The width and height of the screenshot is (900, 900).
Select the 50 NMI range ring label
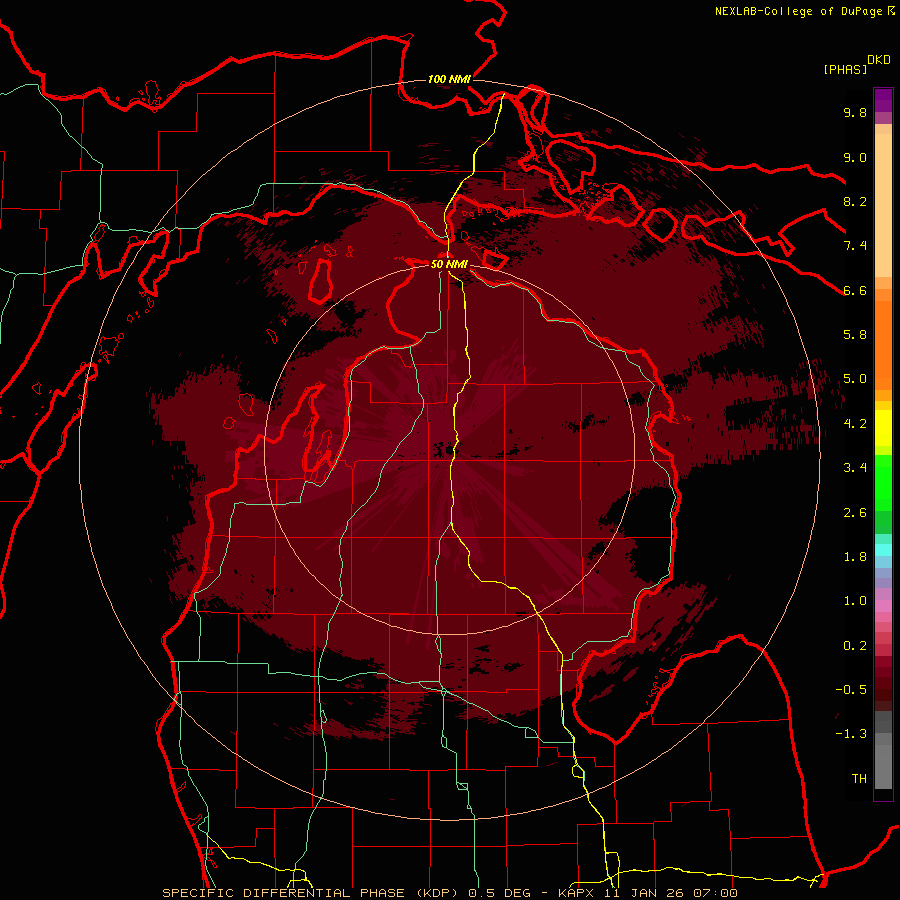(x=449, y=264)
